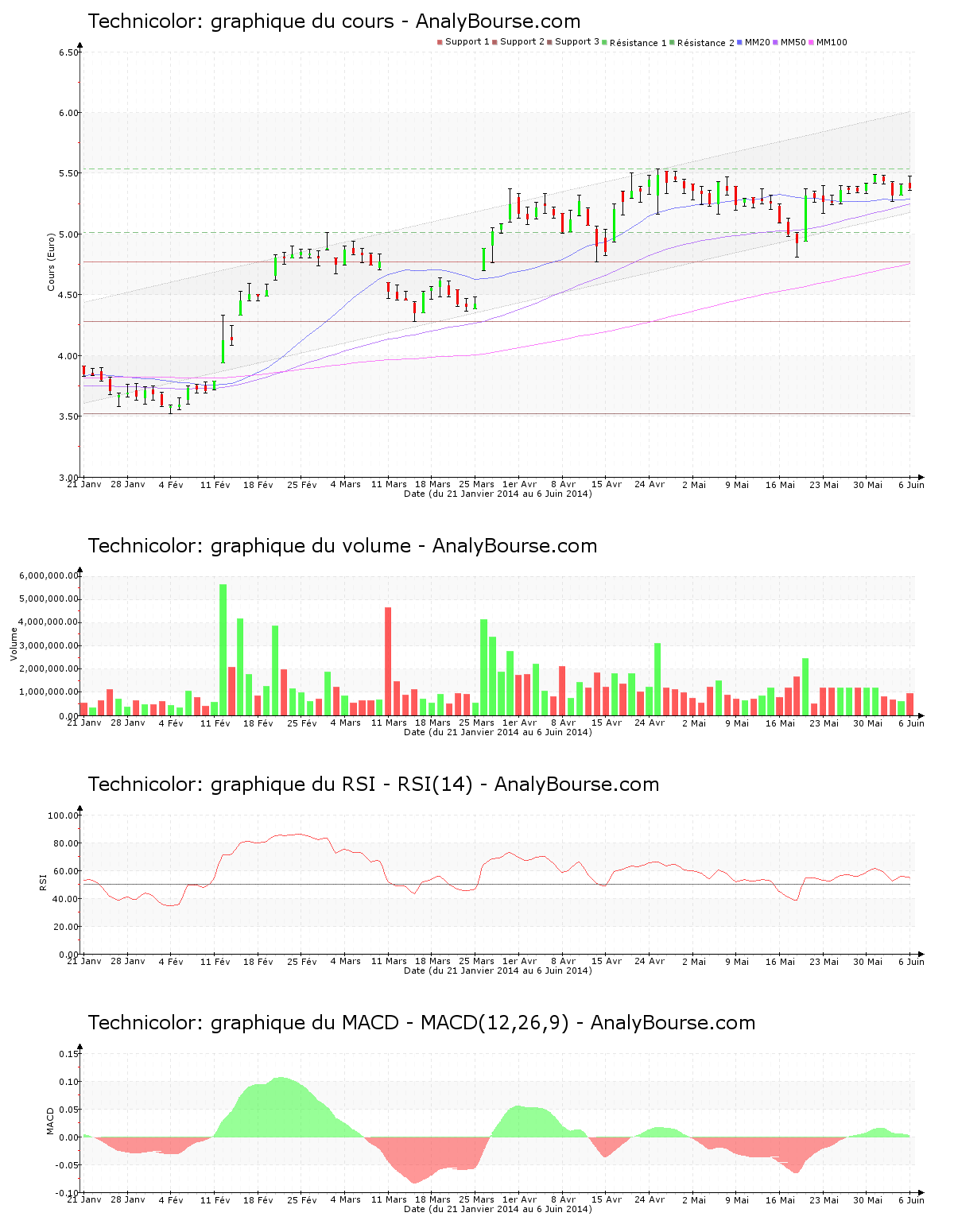Click '24 Avr' date on volume chart axis
Viewport: 954px width, 1232px height.
click(650, 723)
